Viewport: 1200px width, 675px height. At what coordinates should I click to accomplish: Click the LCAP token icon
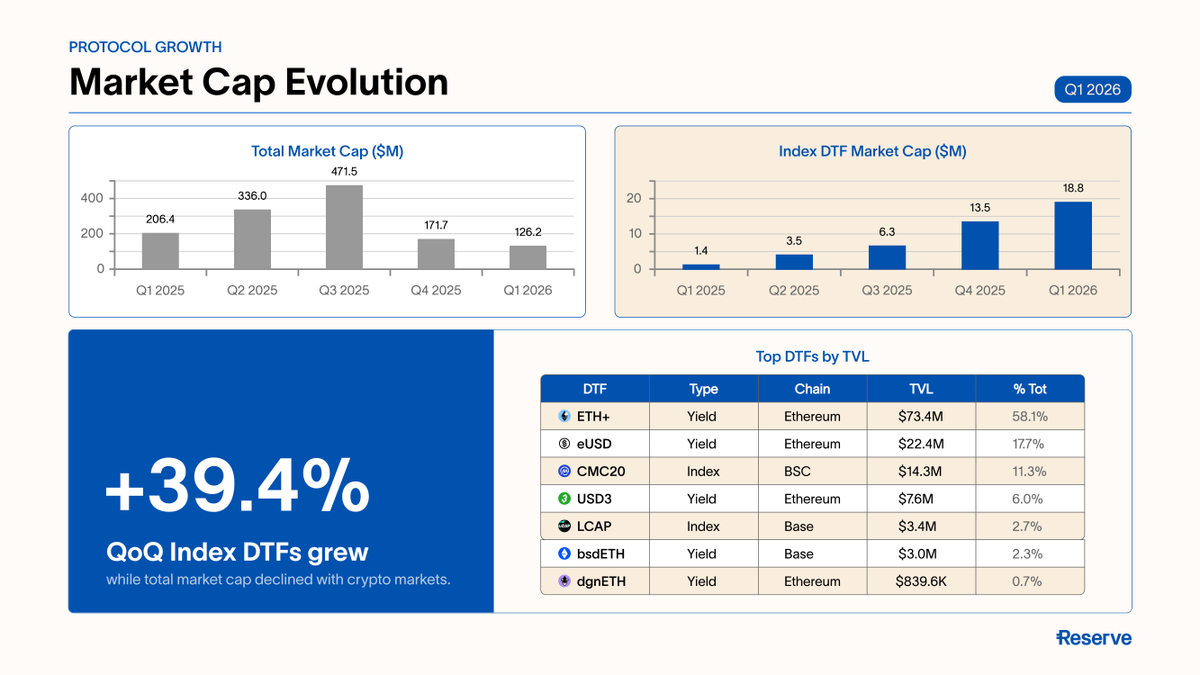click(x=564, y=526)
